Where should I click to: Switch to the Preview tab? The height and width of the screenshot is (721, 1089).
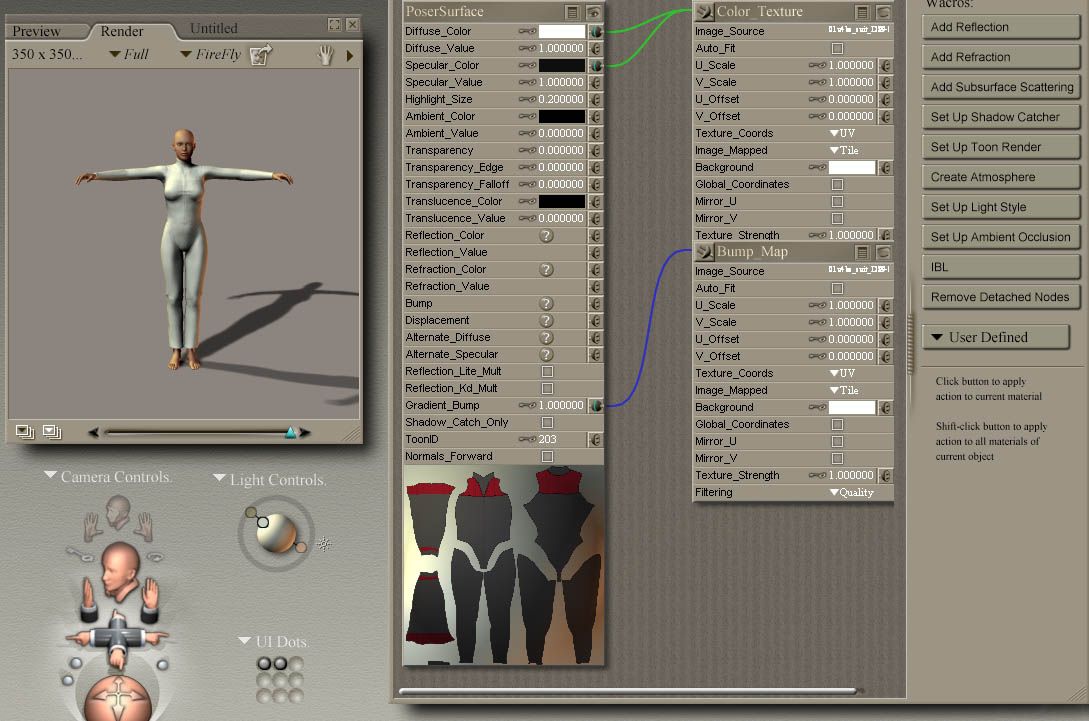[37, 32]
